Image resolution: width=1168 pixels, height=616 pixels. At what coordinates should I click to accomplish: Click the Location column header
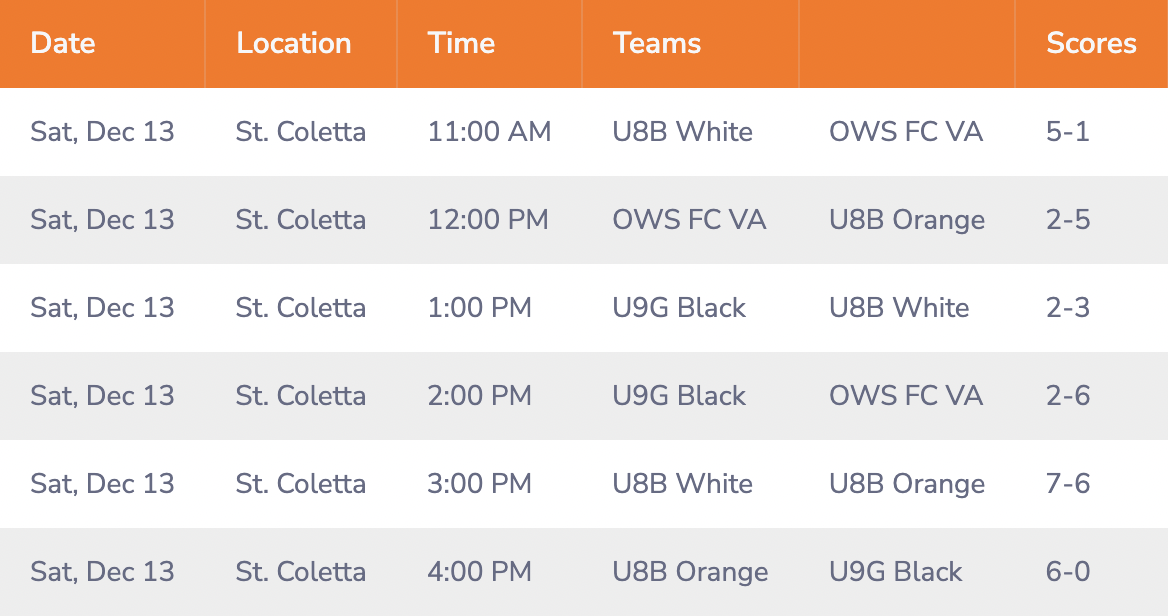(x=293, y=43)
